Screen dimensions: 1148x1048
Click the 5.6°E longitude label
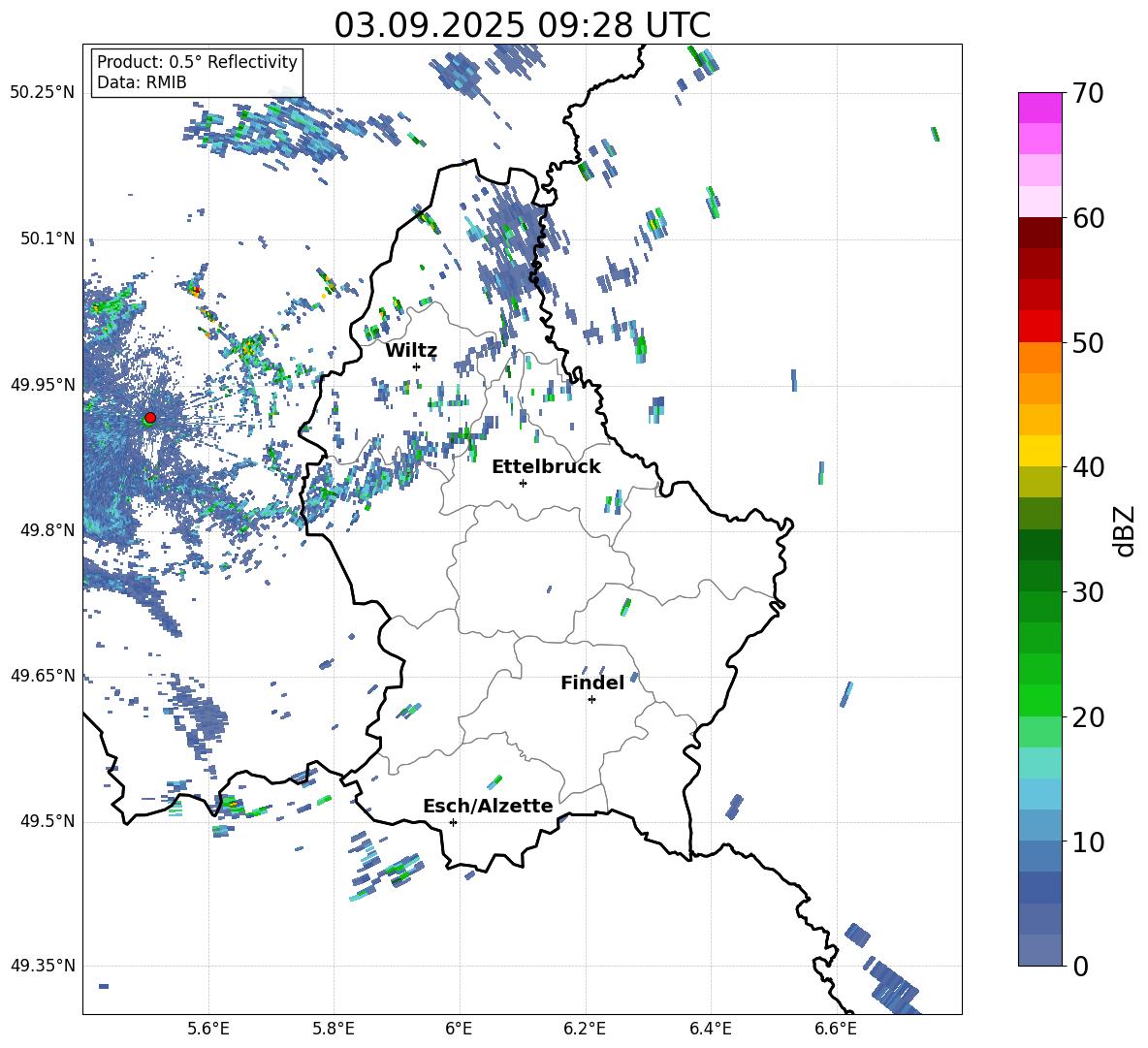(x=208, y=1029)
